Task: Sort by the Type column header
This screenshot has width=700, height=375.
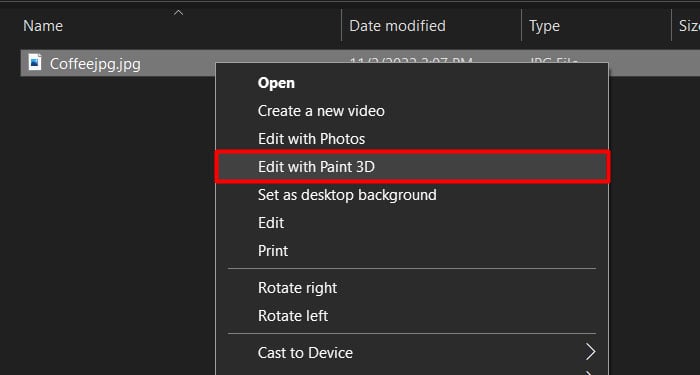Action: point(544,26)
